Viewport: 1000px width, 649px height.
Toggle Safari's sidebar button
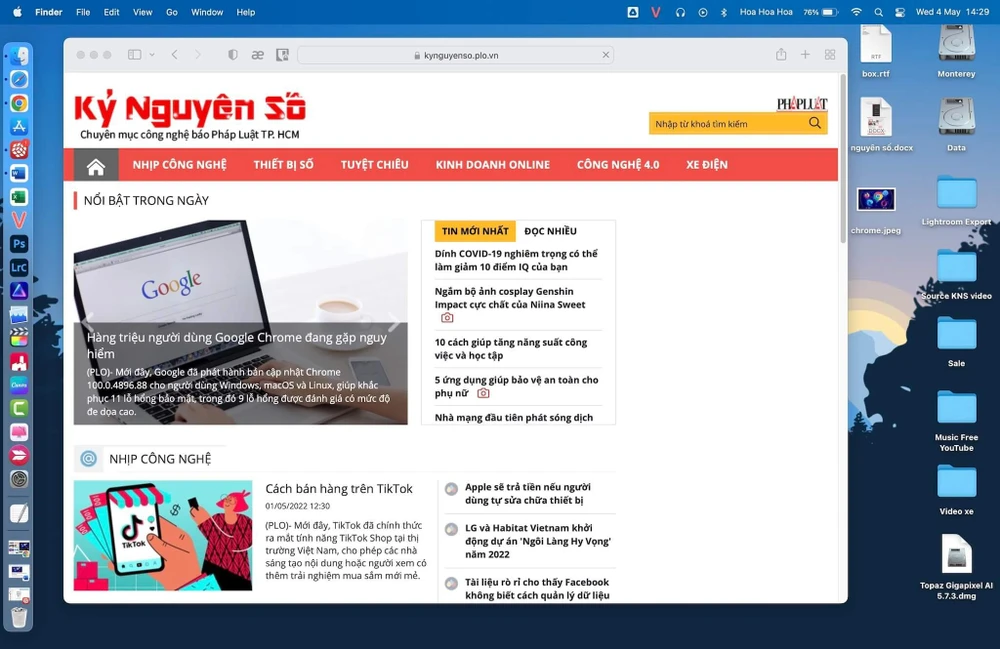click(135, 55)
